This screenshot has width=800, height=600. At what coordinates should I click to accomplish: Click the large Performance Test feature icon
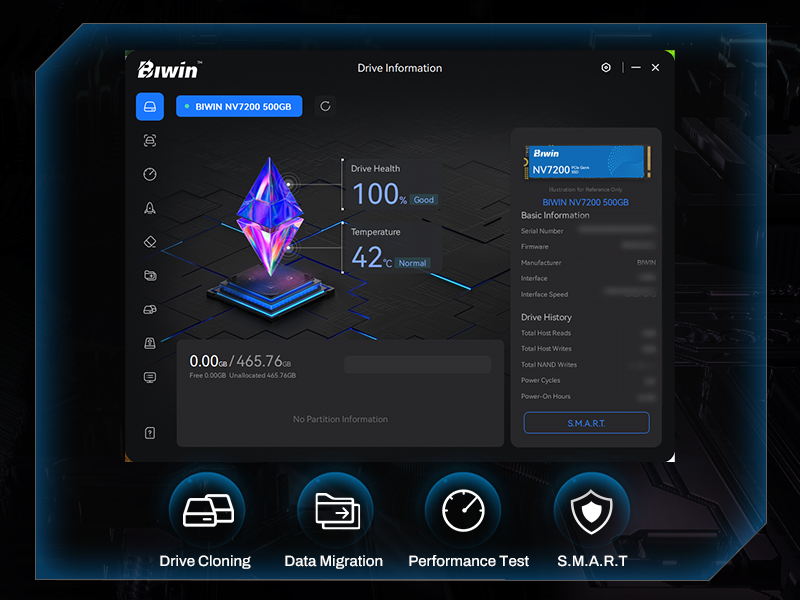[x=463, y=510]
